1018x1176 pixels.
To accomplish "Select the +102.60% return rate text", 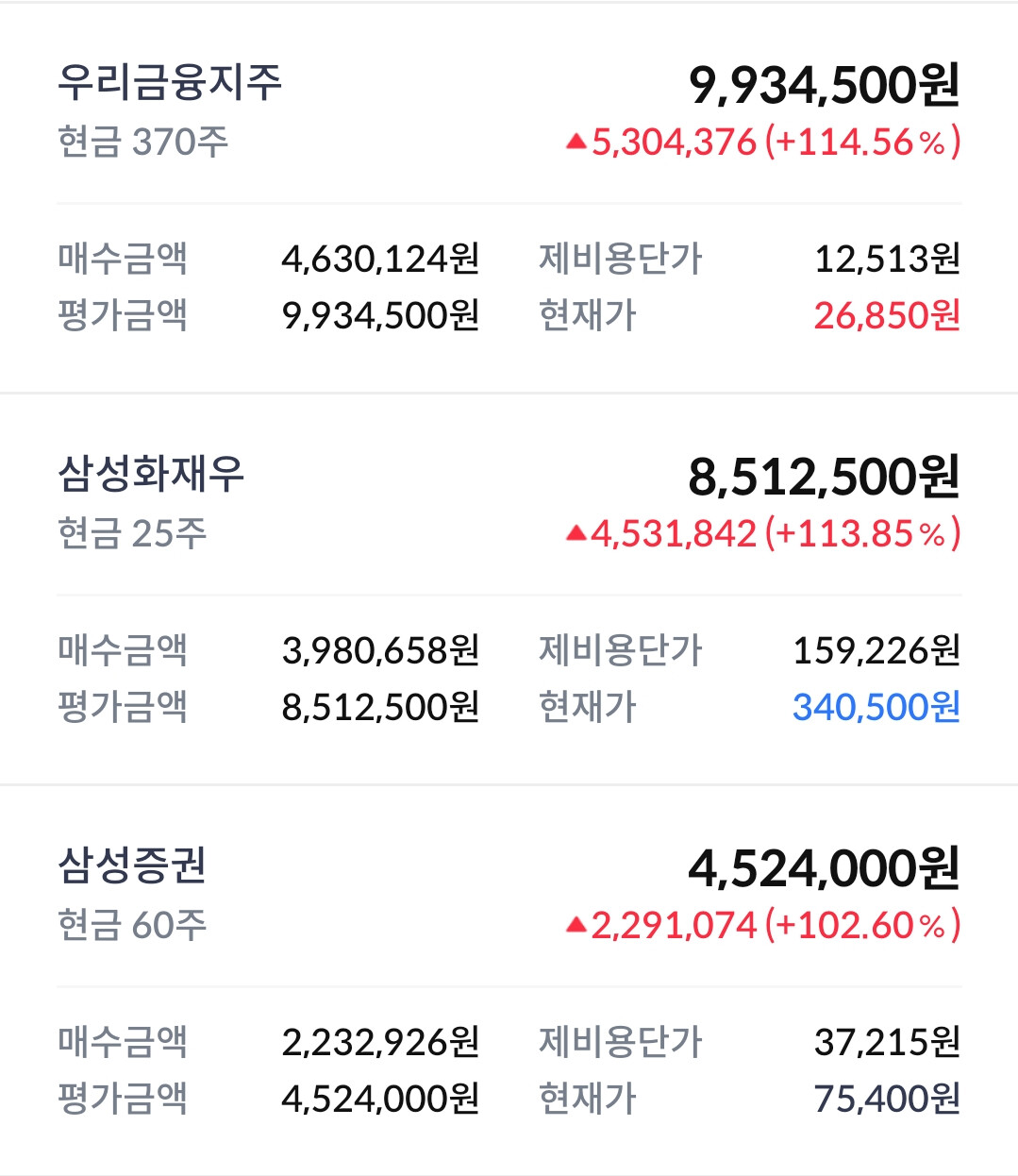I will tap(862, 926).
